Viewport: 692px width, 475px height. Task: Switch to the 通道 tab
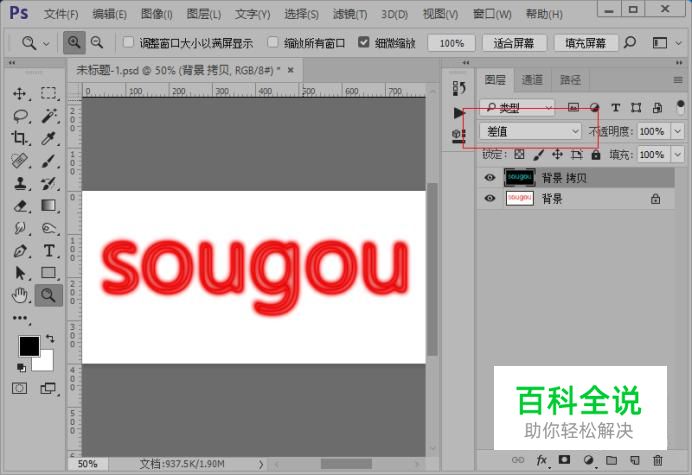(x=532, y=80)
